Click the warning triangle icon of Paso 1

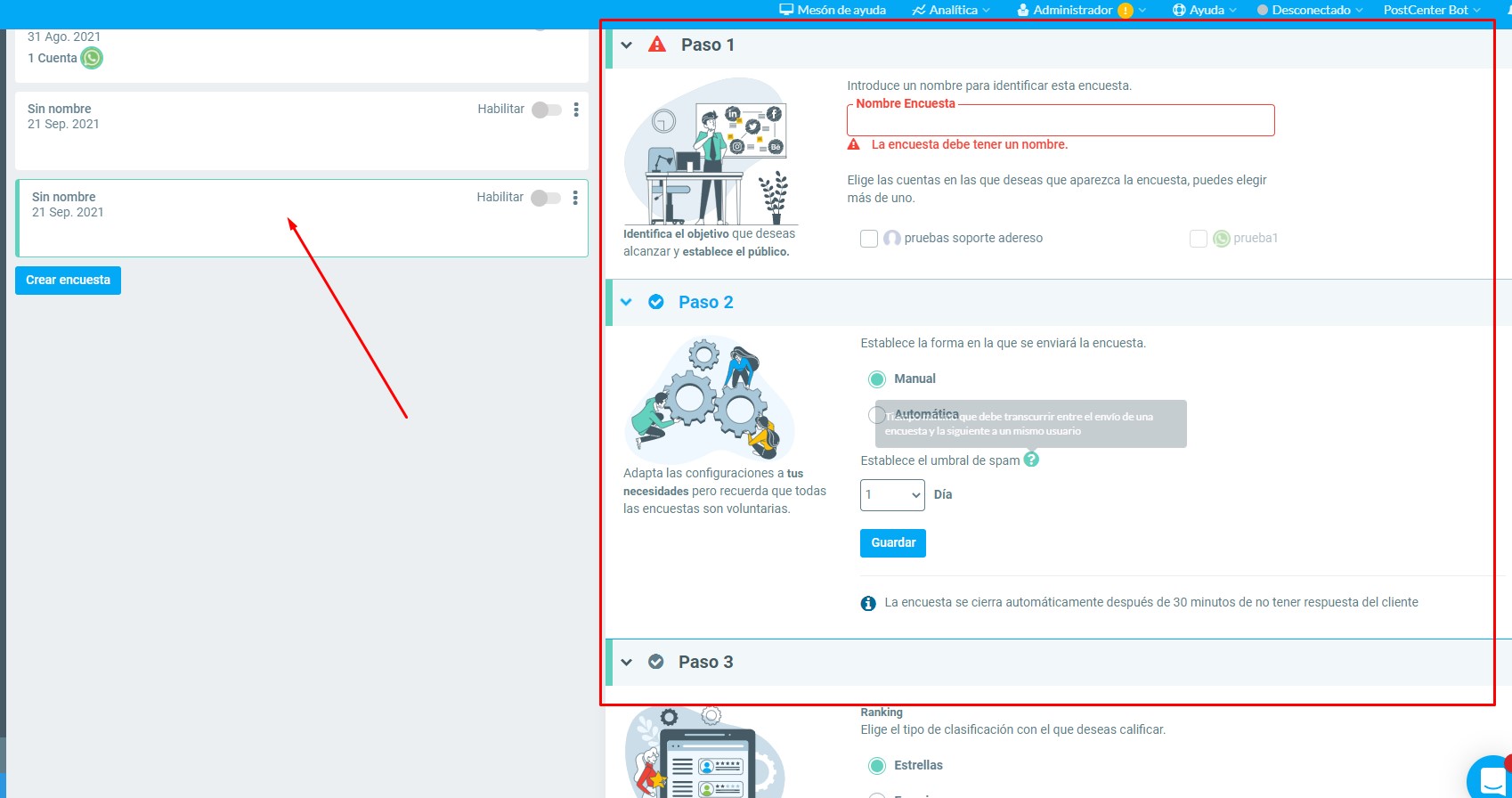click(657, 45)
